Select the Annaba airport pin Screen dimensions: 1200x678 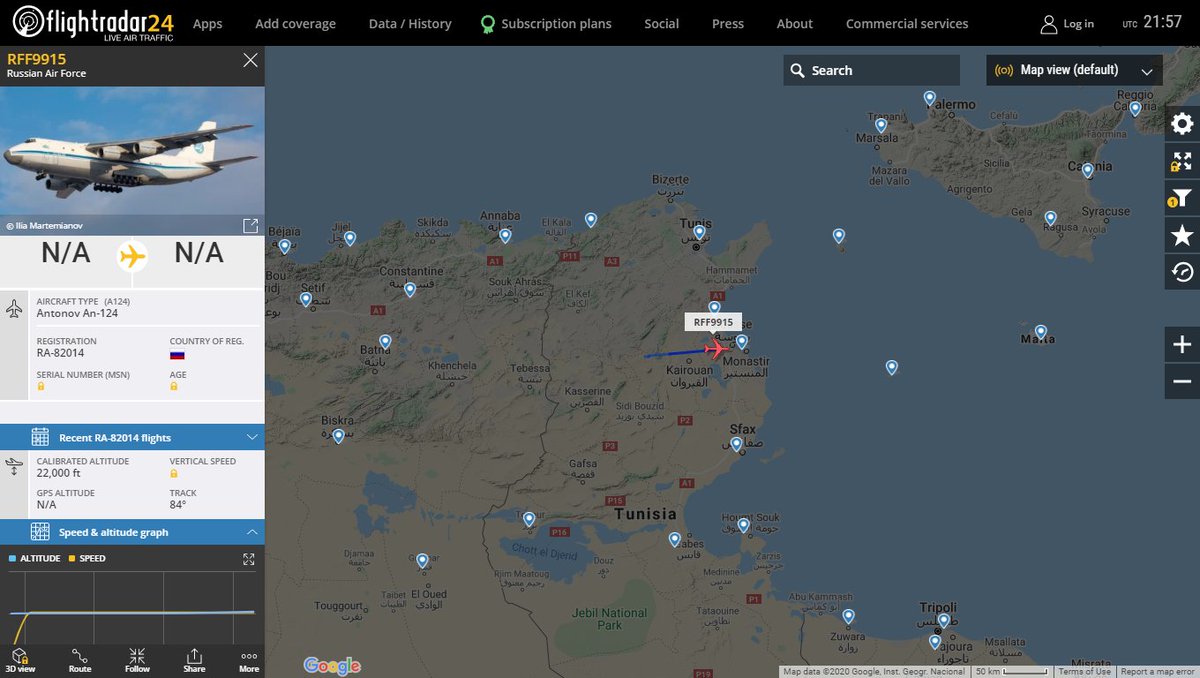tap(506, 235)
